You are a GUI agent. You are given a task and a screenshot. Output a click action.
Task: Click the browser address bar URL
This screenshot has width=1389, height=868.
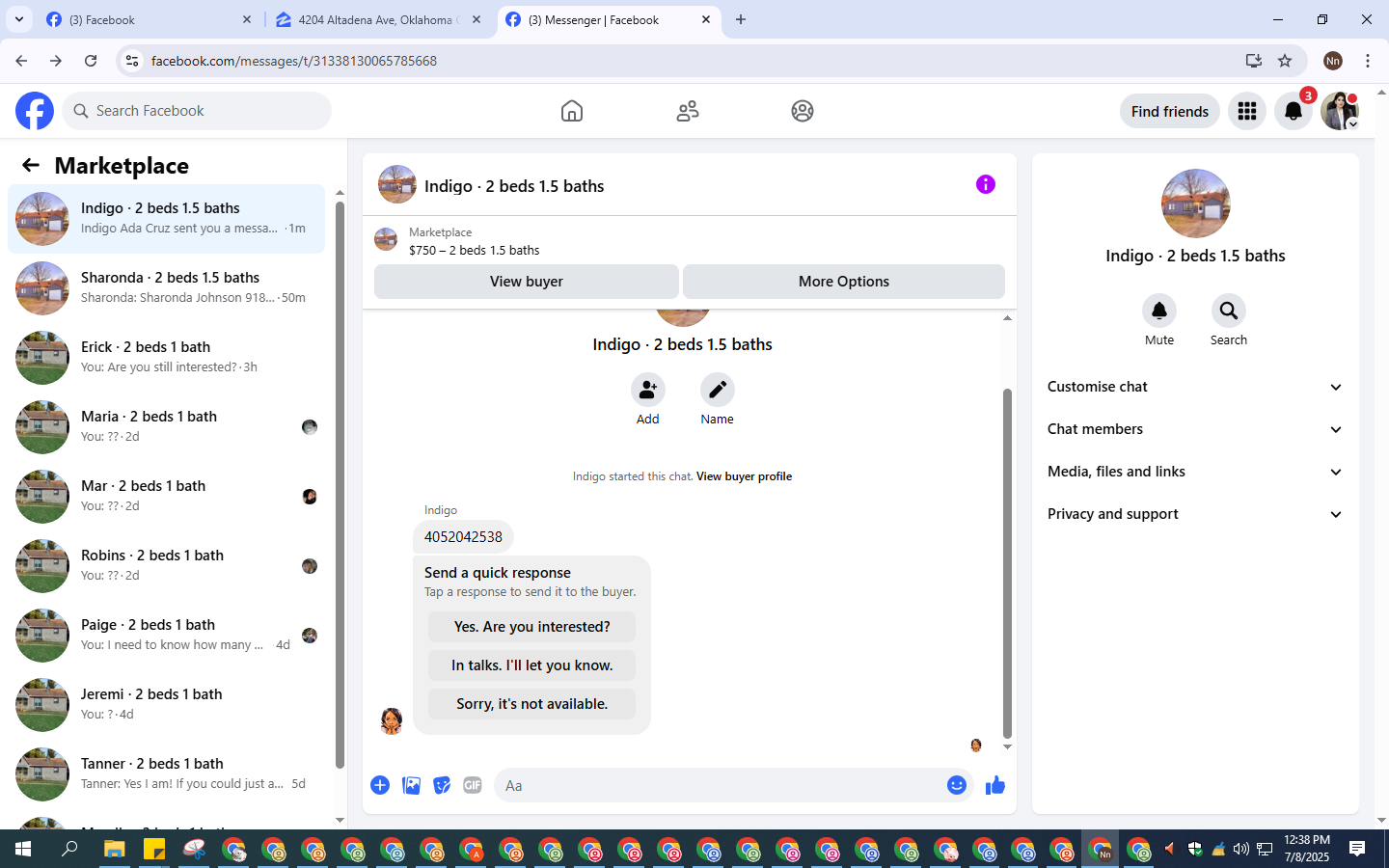pos(294,61)
